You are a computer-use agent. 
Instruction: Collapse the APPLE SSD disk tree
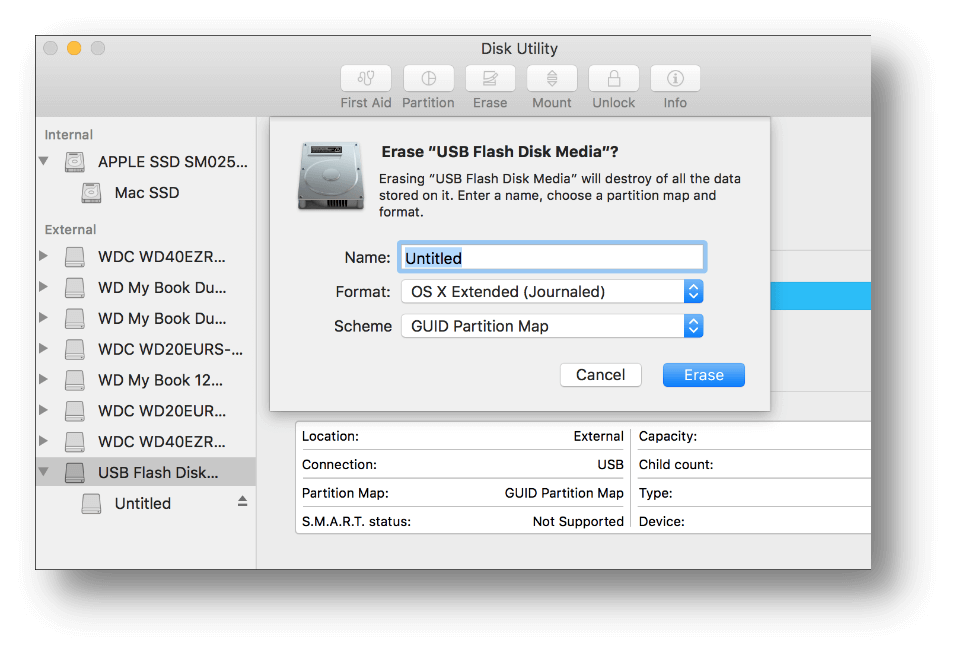[x=43, y=161]
